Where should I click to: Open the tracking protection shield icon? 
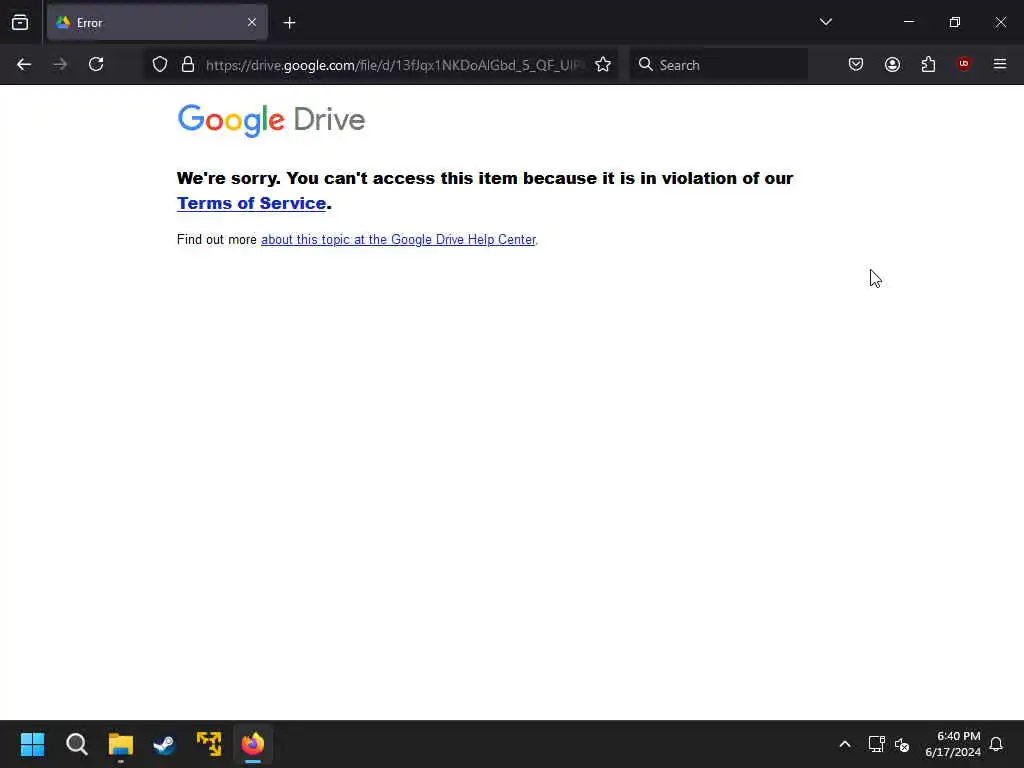pos(160,64)
